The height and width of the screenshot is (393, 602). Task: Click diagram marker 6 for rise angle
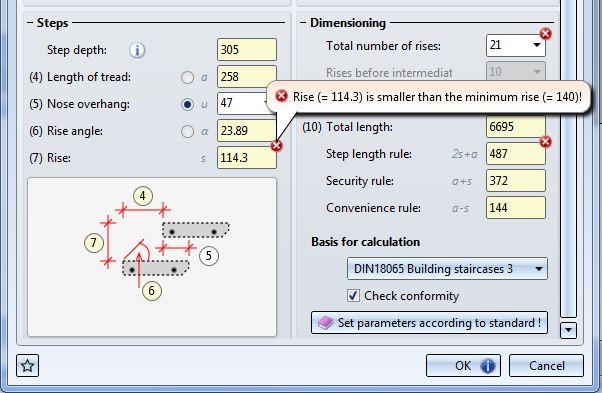point(152,291)
